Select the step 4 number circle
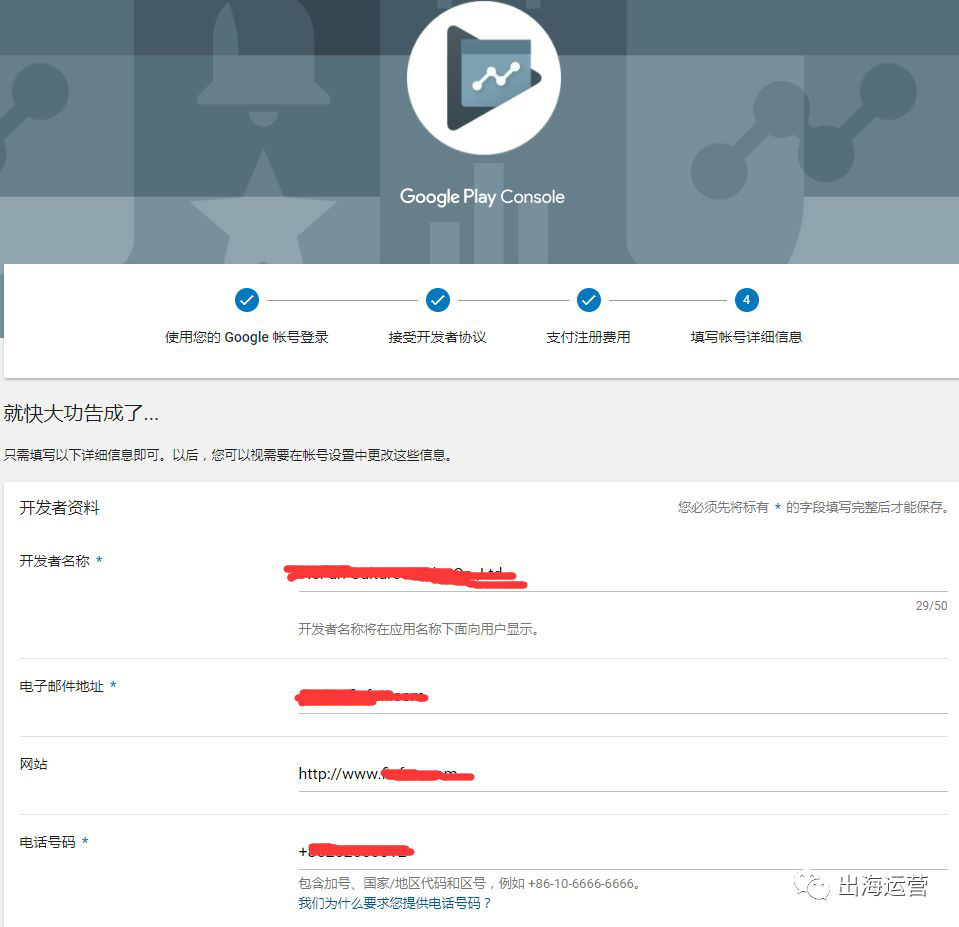Screen dimensions: 959x927 (x=746, y=300)
